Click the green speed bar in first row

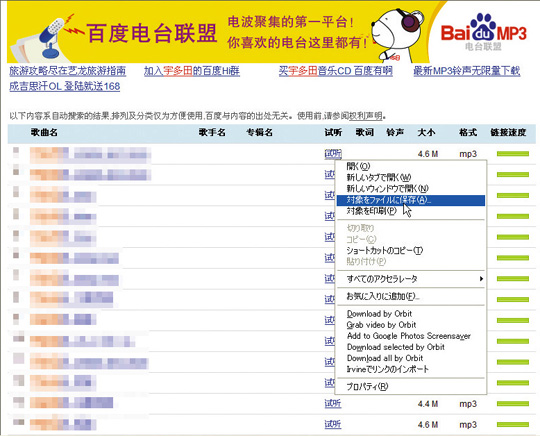(513, 154)
